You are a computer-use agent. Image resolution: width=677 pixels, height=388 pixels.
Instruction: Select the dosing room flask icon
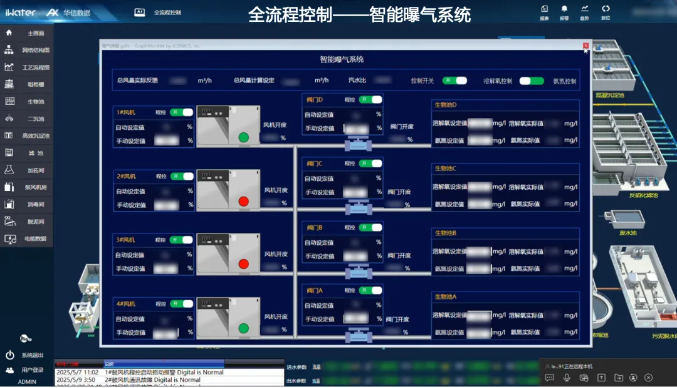[9, 170]
